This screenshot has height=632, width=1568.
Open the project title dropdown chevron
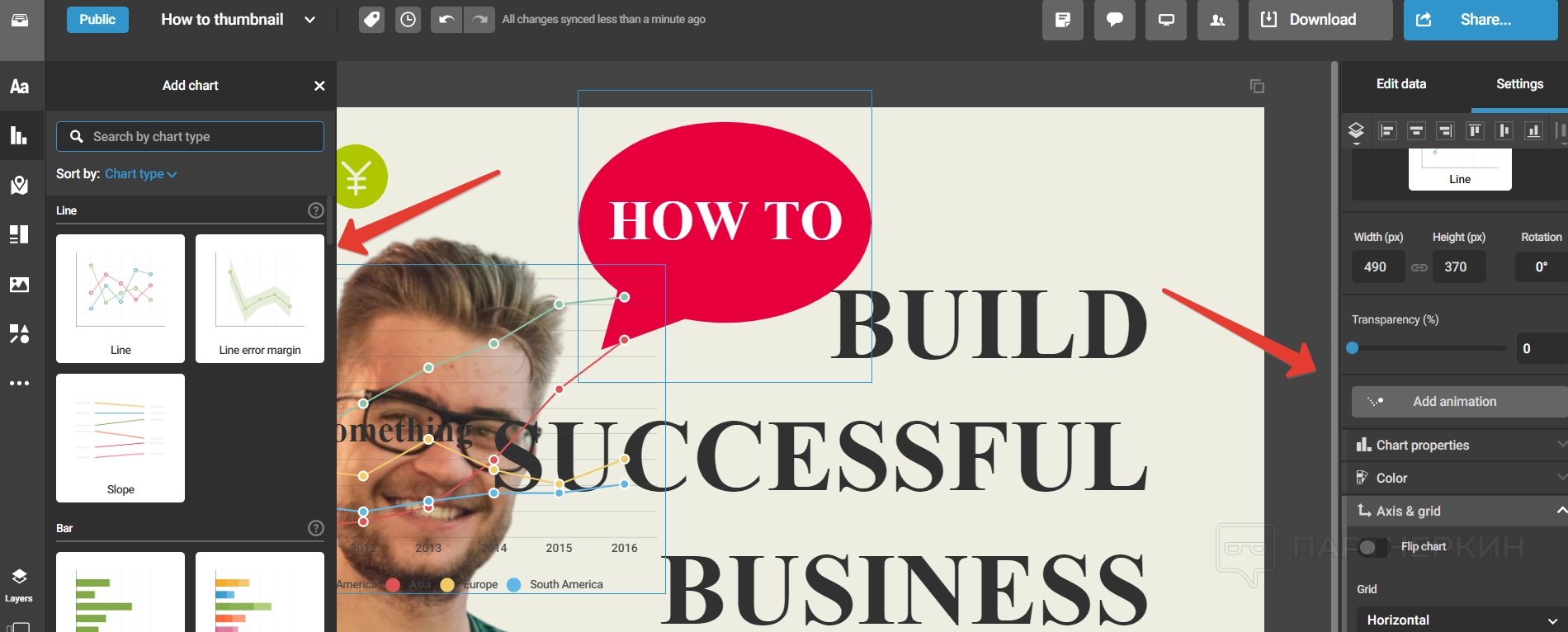coord(309,20)
